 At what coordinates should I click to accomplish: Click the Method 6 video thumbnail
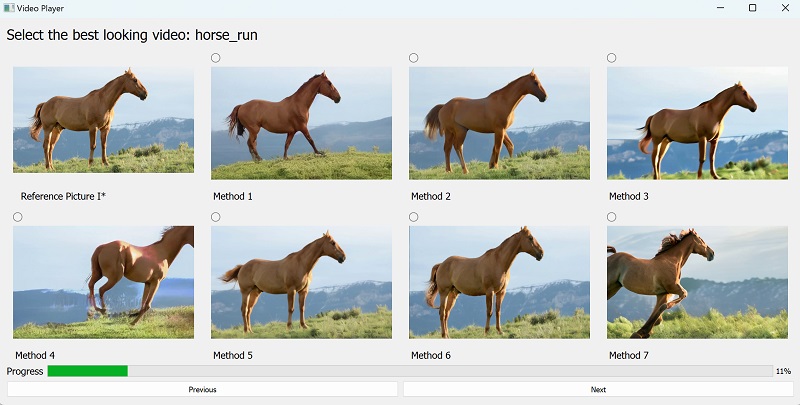click(499, 282)
